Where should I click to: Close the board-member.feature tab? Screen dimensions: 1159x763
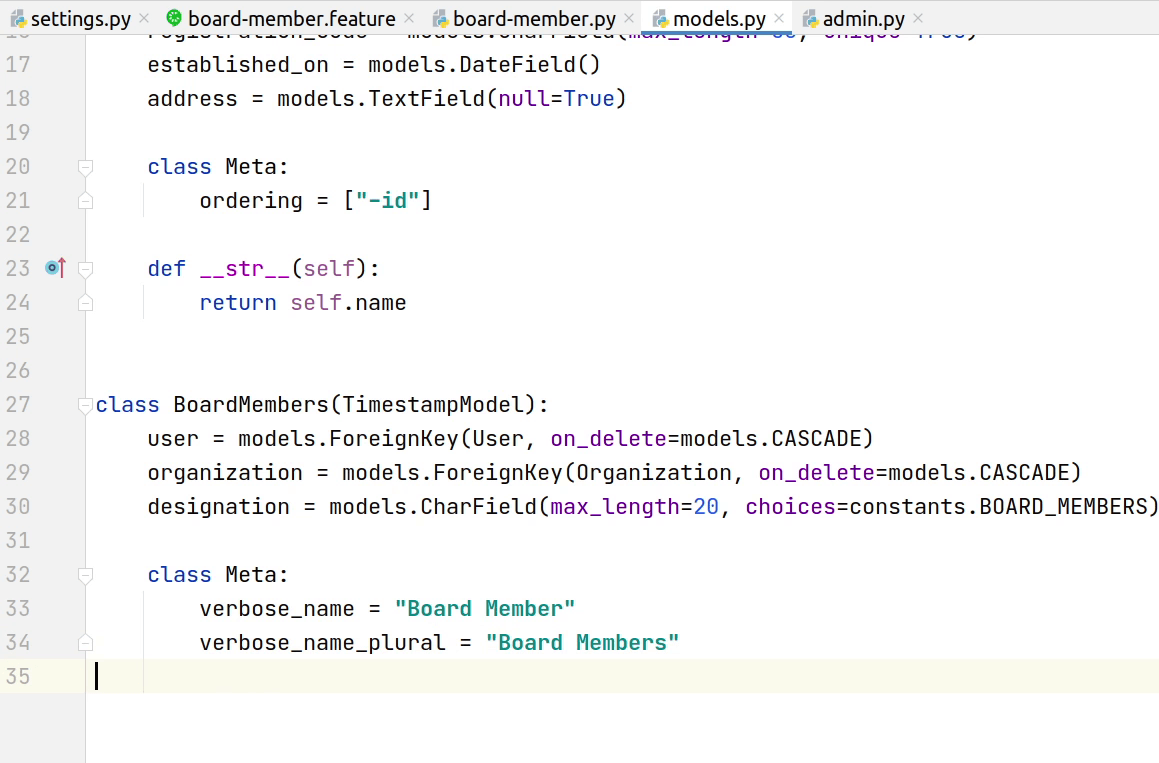tap(409, 18)
